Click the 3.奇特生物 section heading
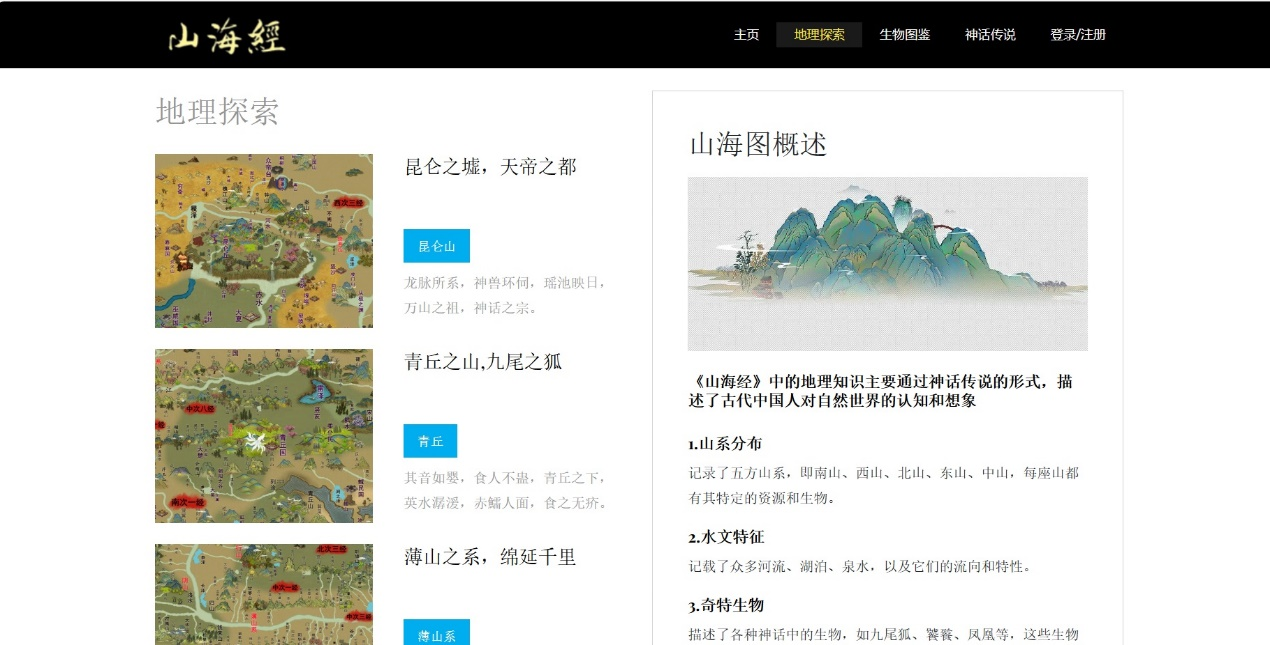Viewport: 1270px width, 645px height. [x=726, y=605]
